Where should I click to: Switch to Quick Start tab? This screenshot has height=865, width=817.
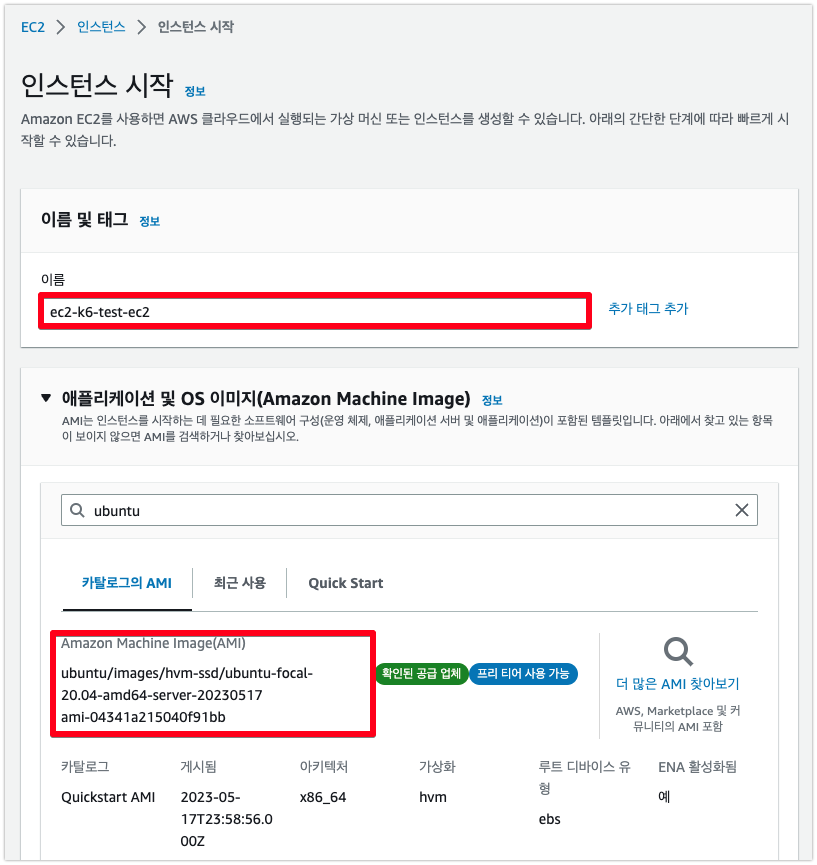click(346, 583)
